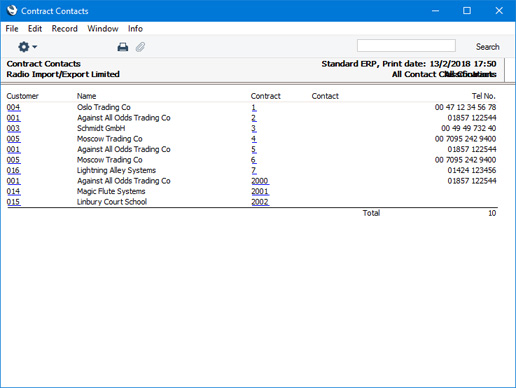Click the 'Contract' column header
516x388 pixels.
266,96
